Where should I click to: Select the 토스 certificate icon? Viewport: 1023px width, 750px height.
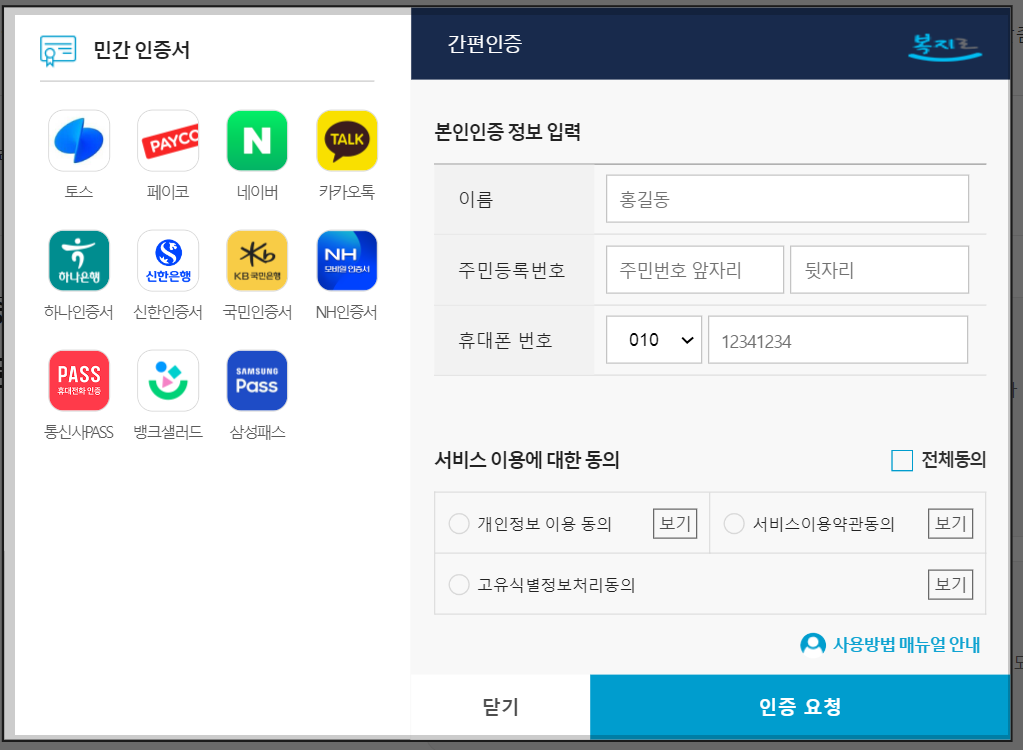point(78,140)
